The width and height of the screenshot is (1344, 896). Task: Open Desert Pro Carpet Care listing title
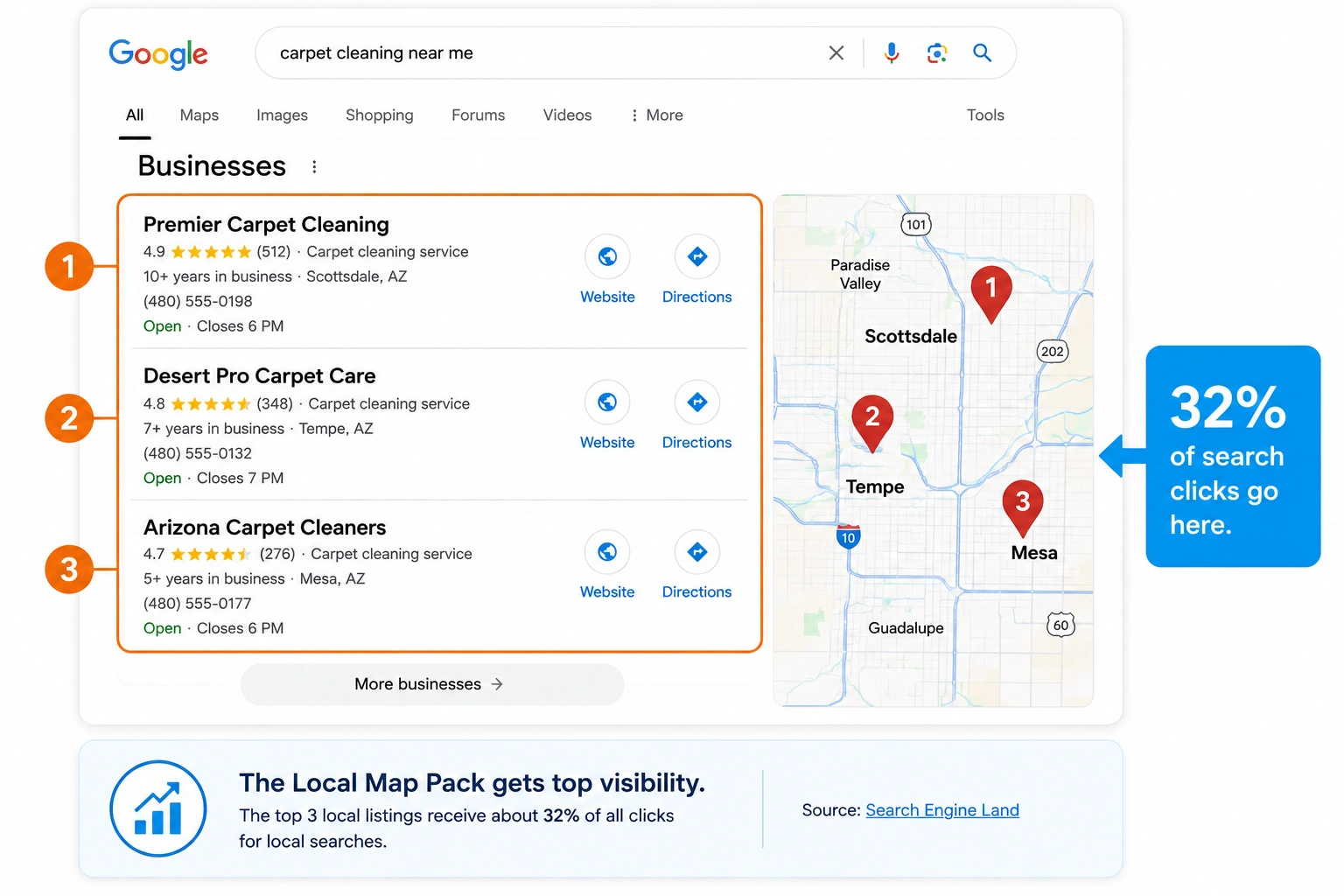pyautogui.click(x=260, y=376)
